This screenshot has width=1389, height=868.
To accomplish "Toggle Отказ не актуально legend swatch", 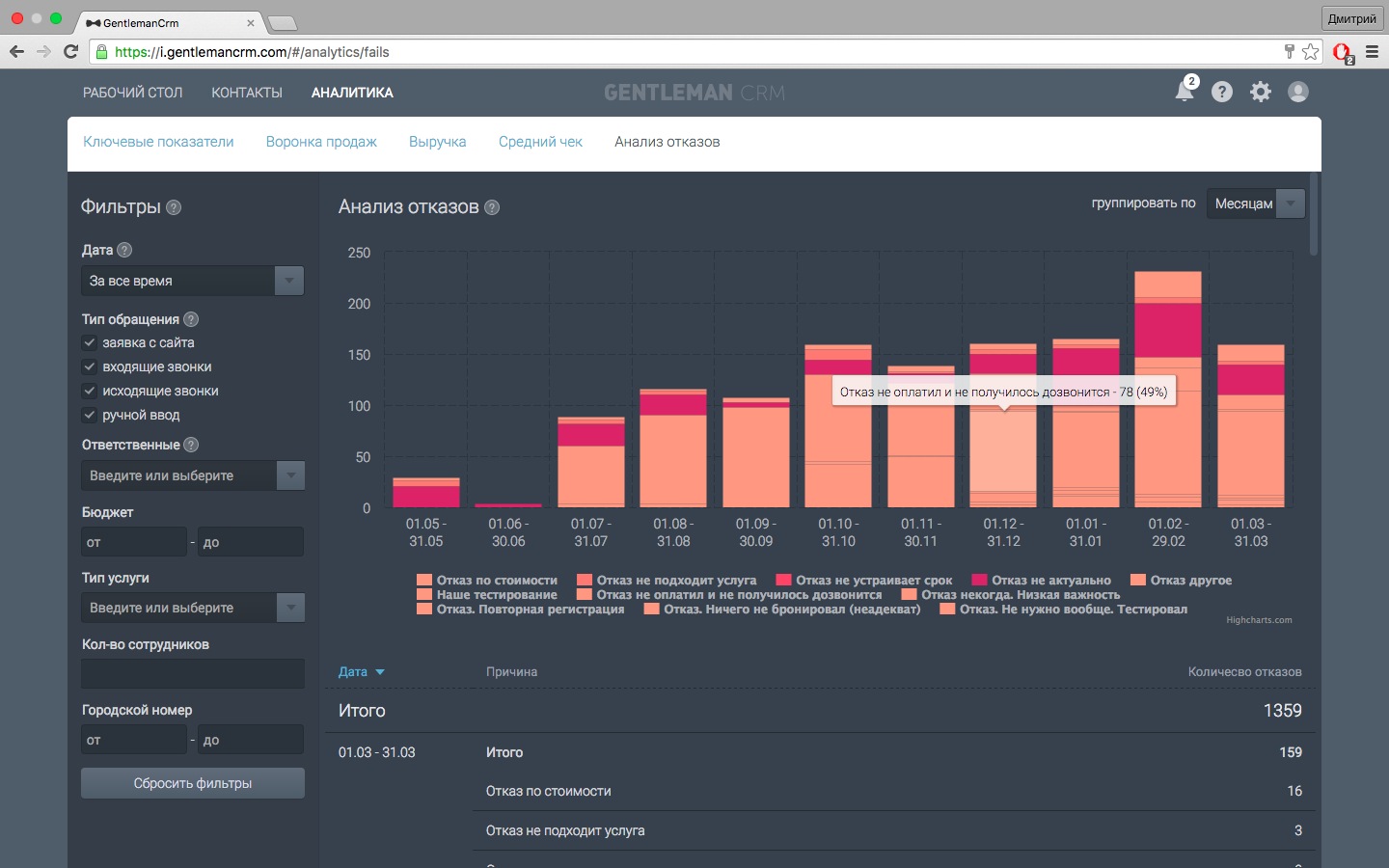I will click(x=979, y=581).
